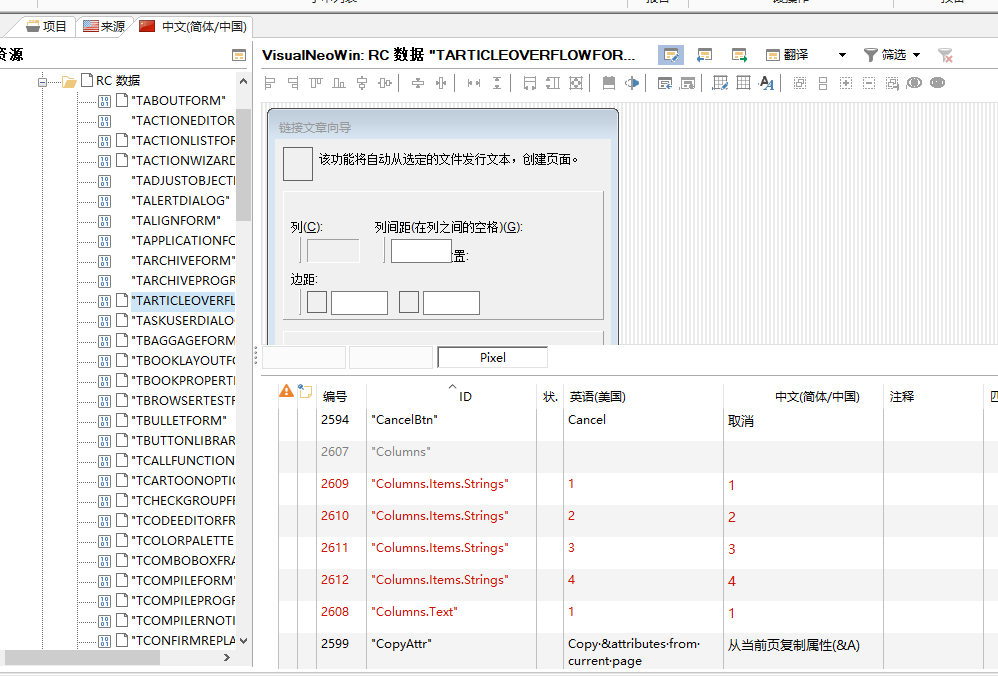Click the tree scrollbar up arrow
Viewport: 998px width, 676px height.
pos(243,81)
